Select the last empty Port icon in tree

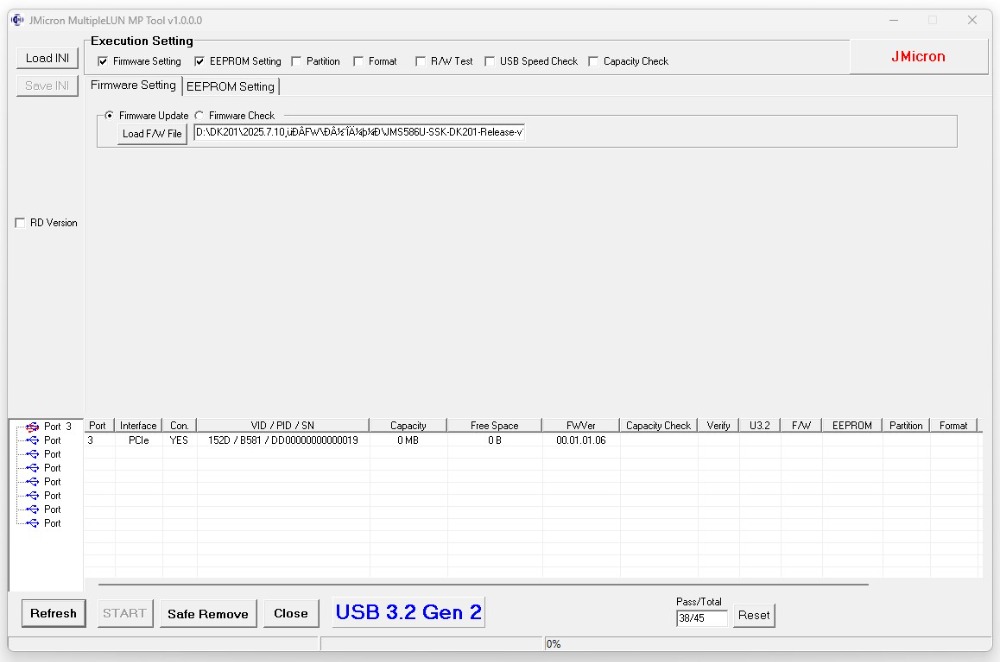click(x=32, y=523)
